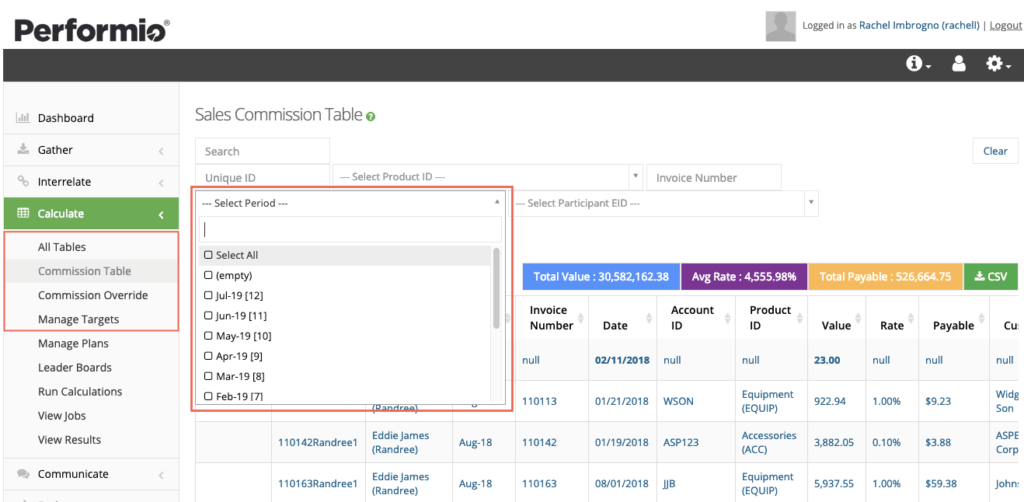Check the Select All period checkbox
The image size is (1024, 502).
click(x=208, y=255)
